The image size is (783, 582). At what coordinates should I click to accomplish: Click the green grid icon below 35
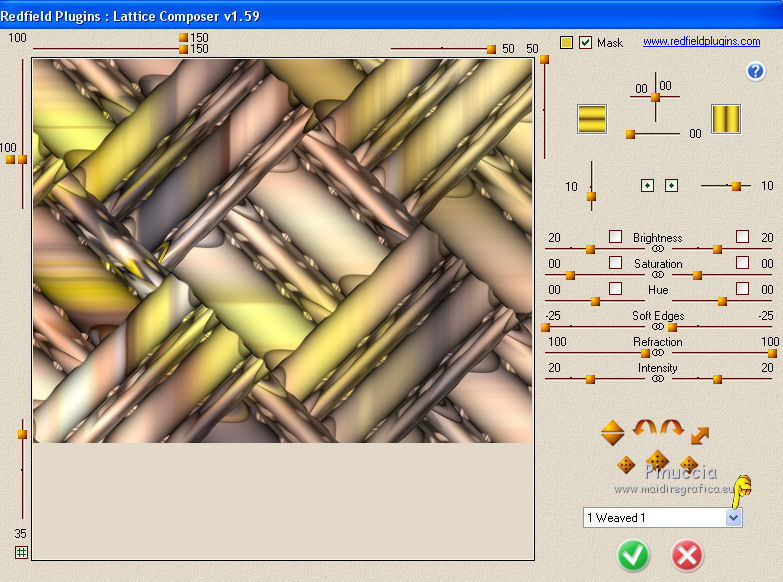click(x=21, y=553)
